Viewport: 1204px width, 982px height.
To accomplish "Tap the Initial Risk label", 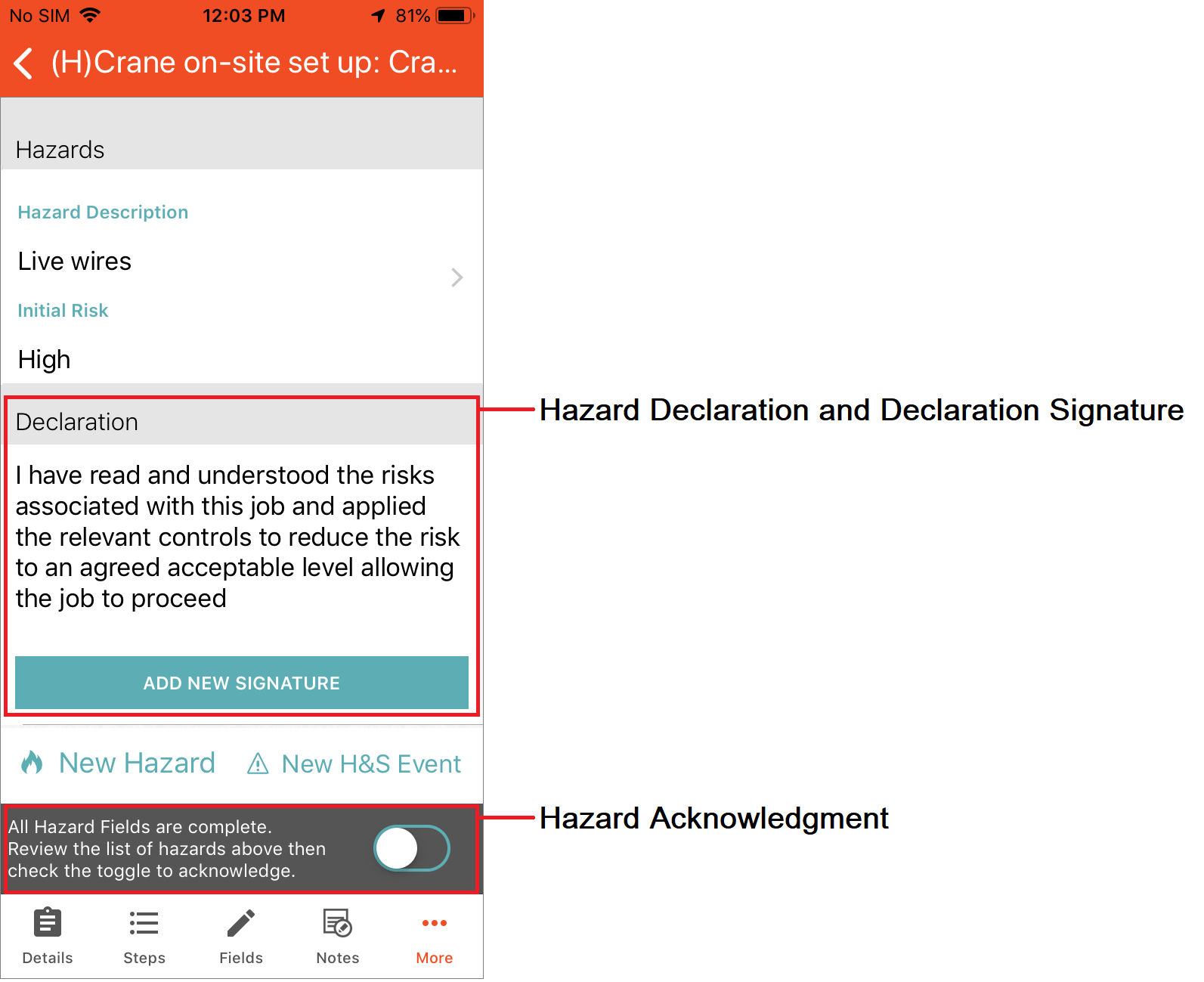I will coord(63,311).
